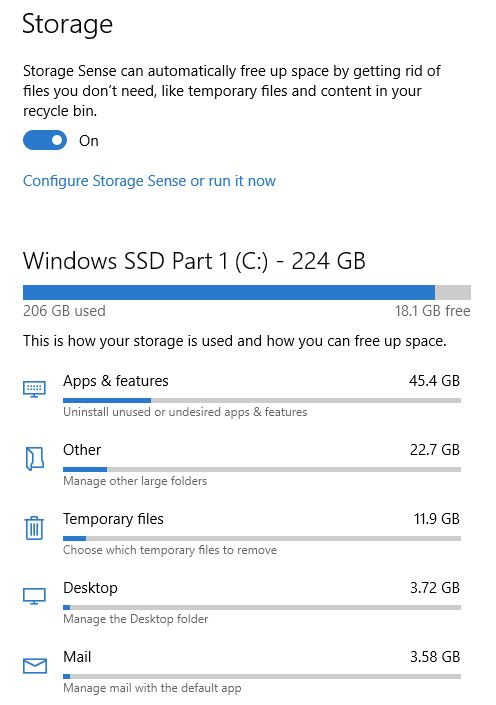Click the Apps & features usage bar

(x=262, y=401)
